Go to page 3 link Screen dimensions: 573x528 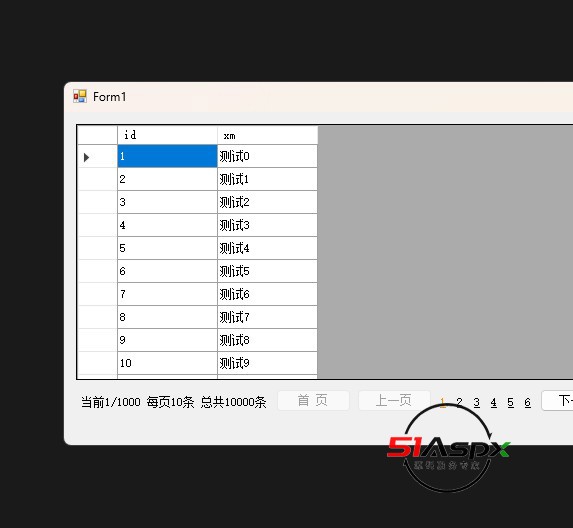click(x=477, y=402)
